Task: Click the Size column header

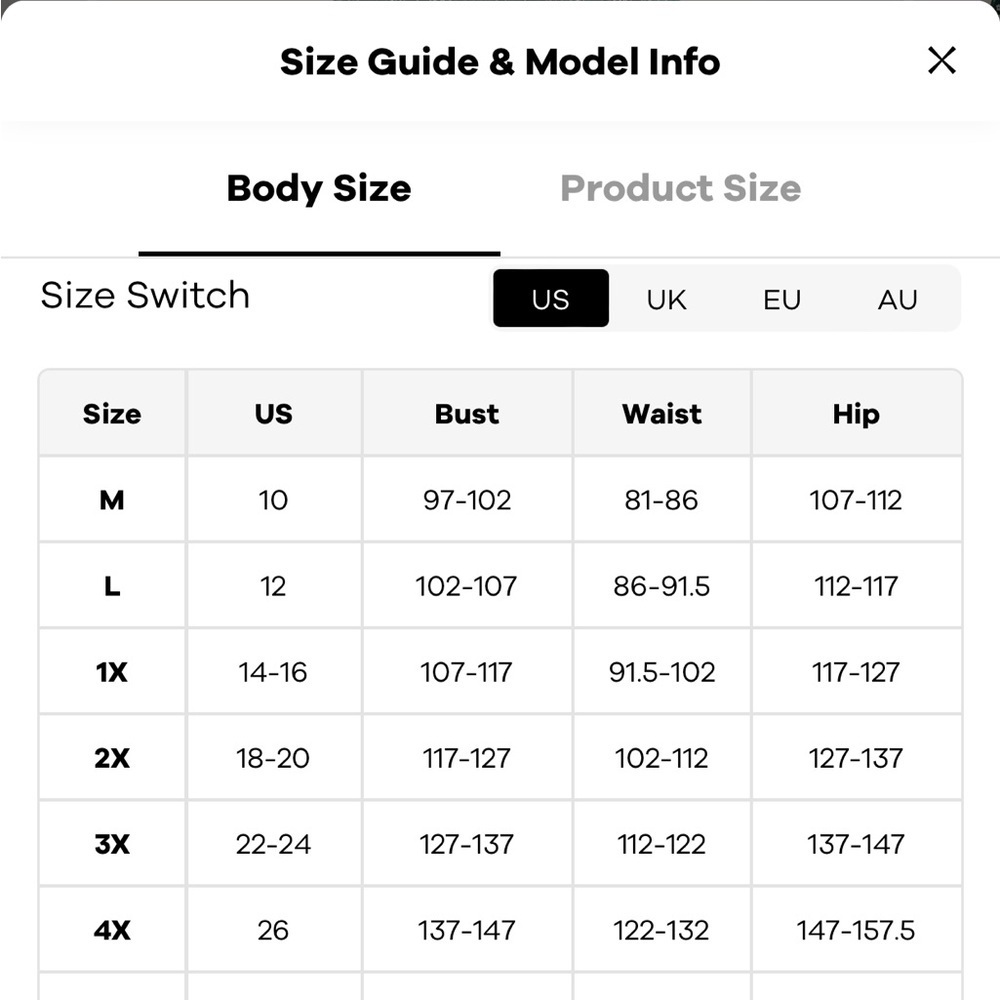Action: 112,414
